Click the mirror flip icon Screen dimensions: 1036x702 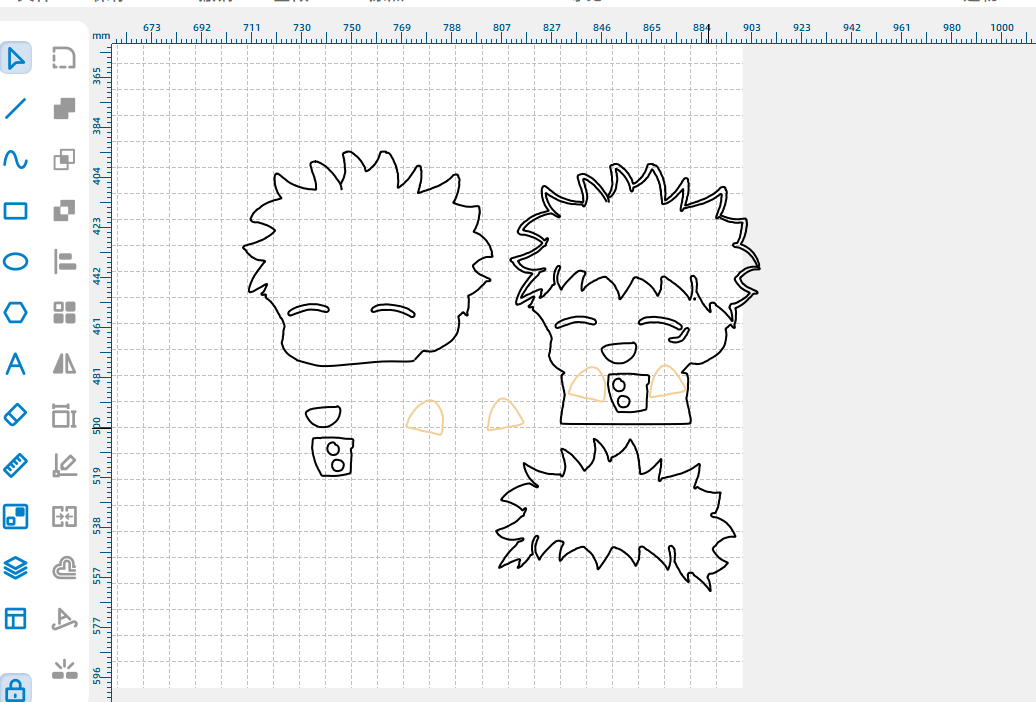point(64,364)
